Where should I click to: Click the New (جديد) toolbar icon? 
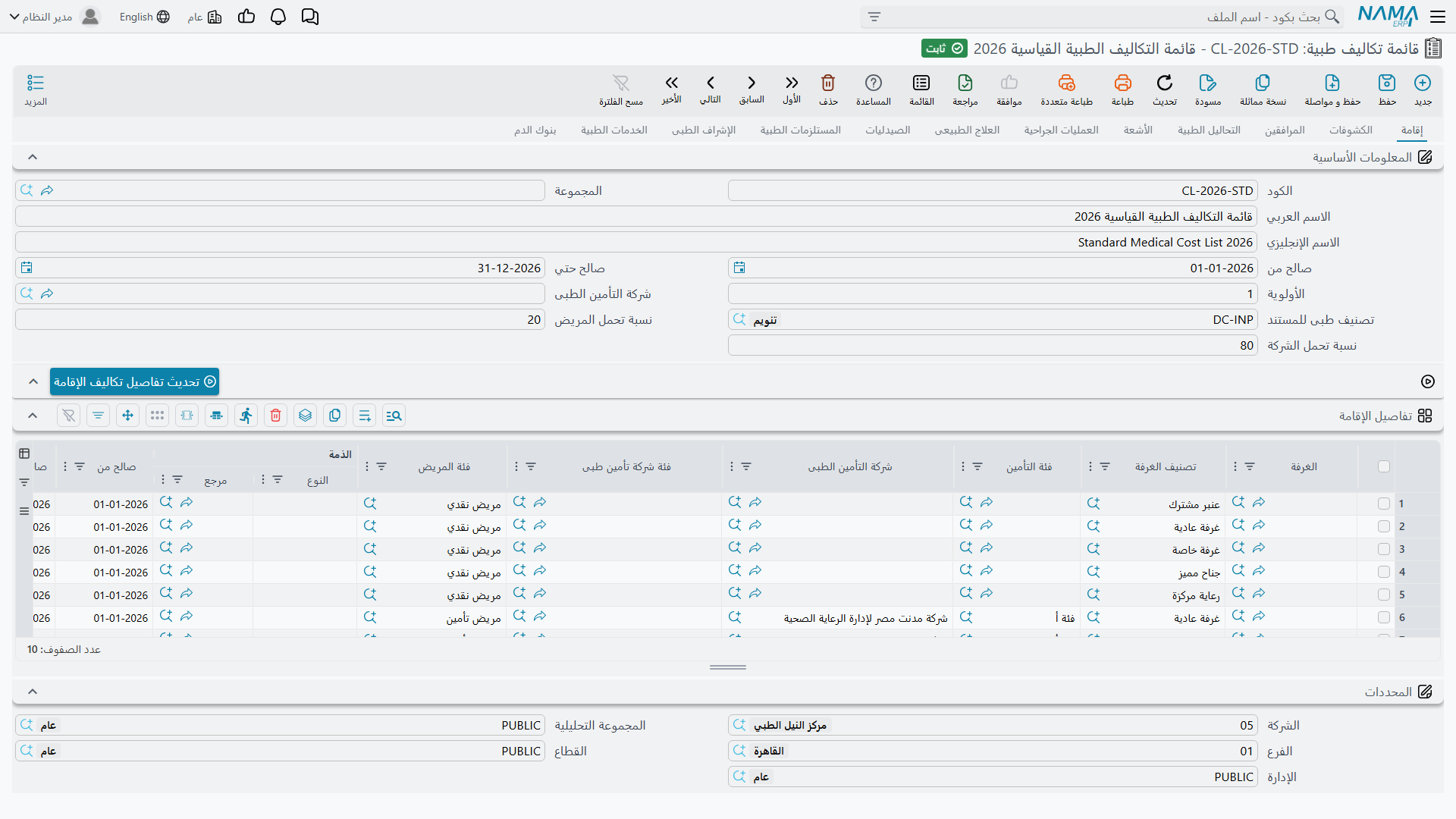[x=1423, y=83]
